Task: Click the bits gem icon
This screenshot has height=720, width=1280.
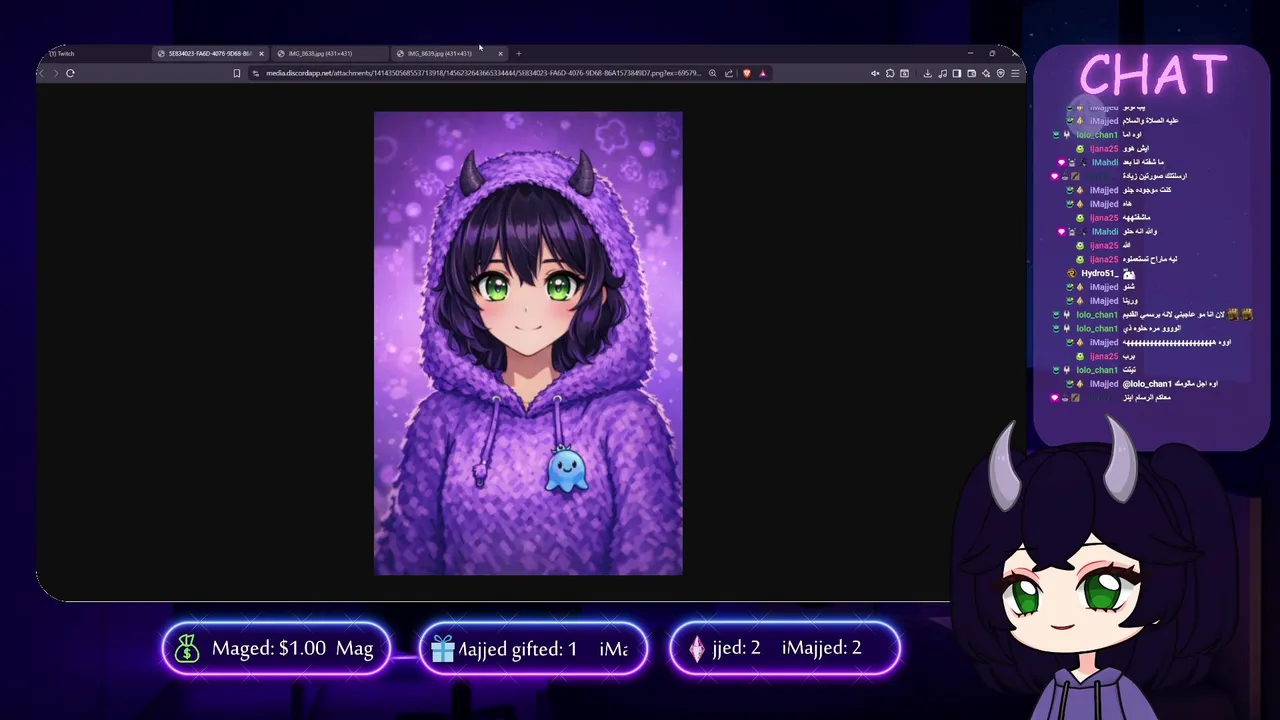Action: click(x=697, y=648)
